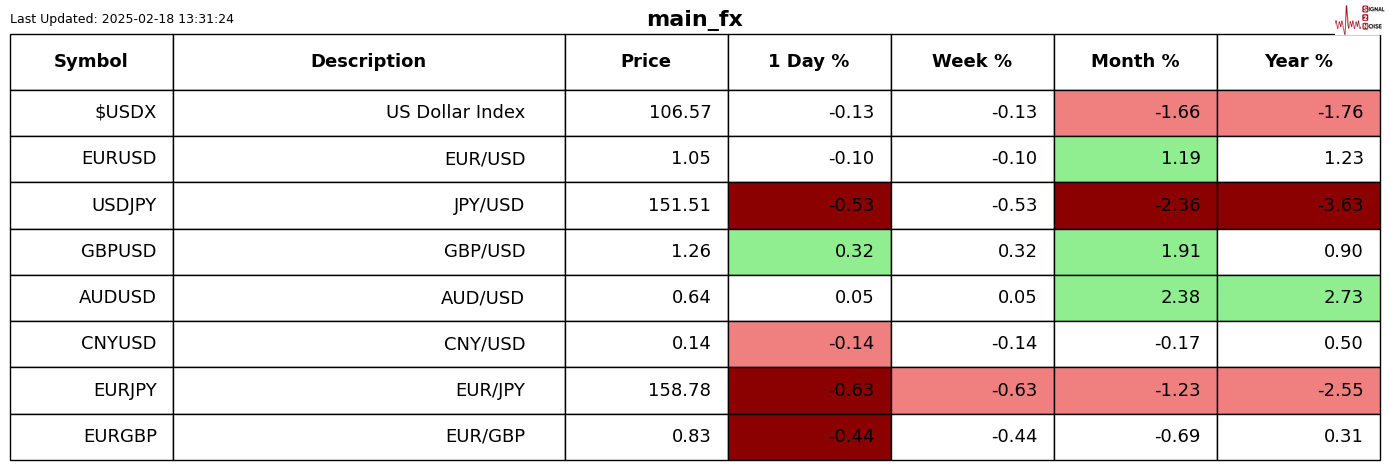This screenshot has width=1390, height=470.
Task: Click the EURJPY Week % red cell
Action: [972, 391]
